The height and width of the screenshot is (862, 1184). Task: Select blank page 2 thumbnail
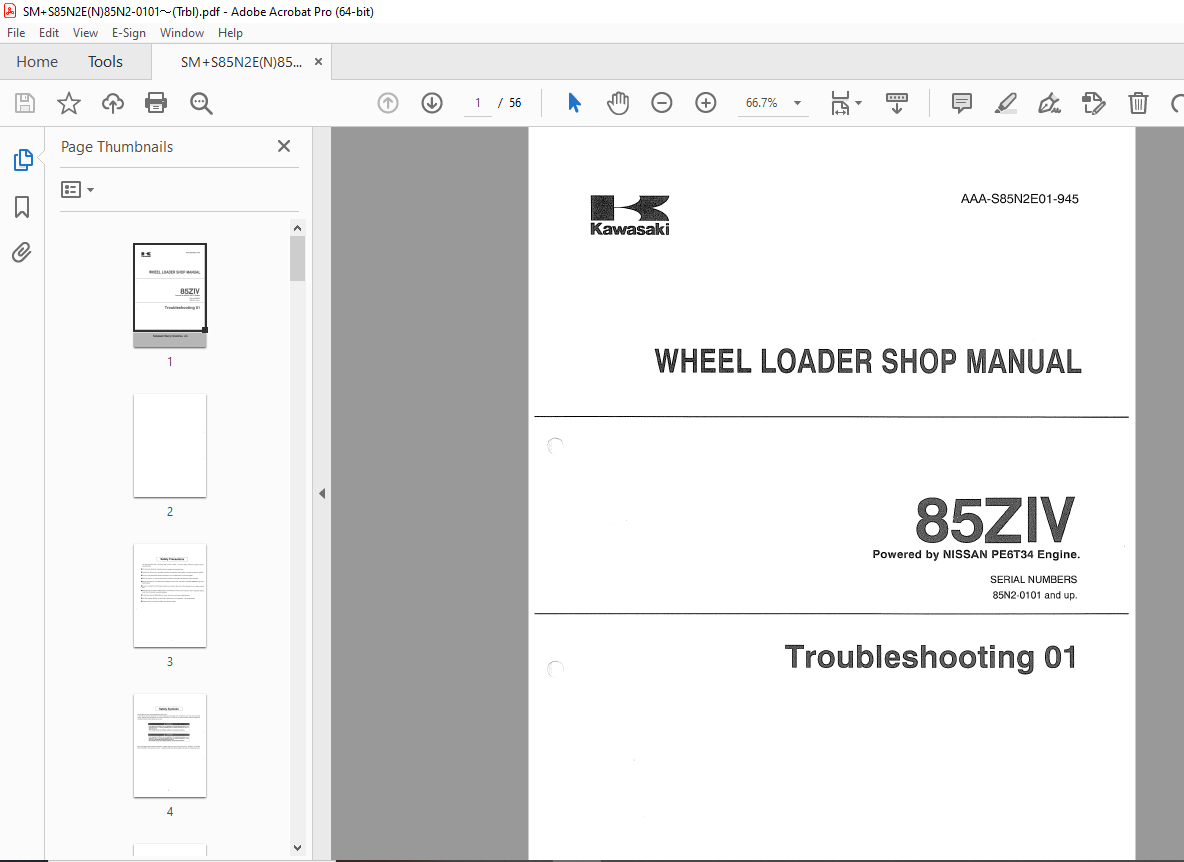click(170, 445)
